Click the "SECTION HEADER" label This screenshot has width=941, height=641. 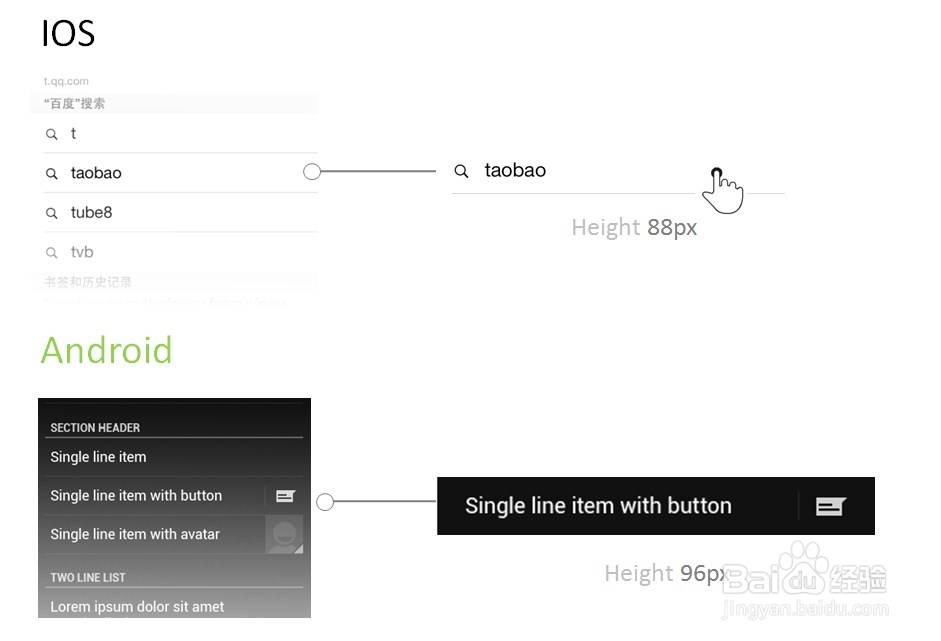95,427
